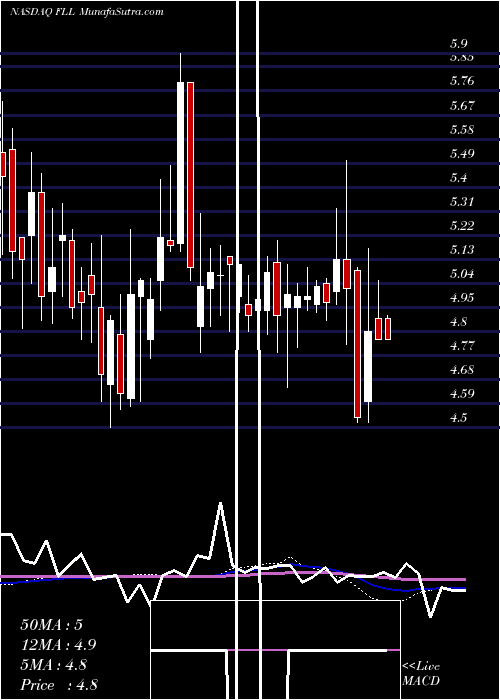Click the 5.4 price axis label
Screen dimensions: 500x700
pos(458,178)
